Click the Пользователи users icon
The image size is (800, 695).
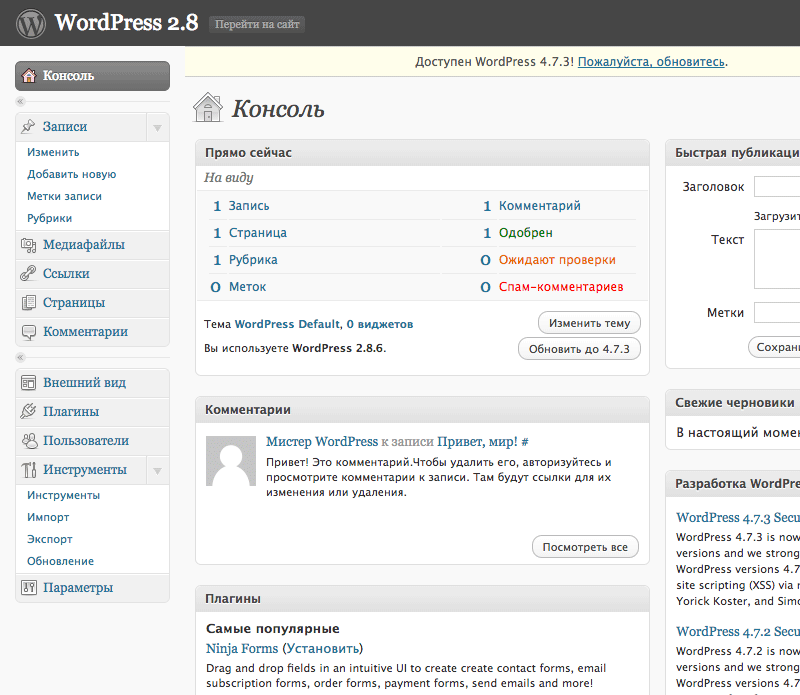(29, 441)
